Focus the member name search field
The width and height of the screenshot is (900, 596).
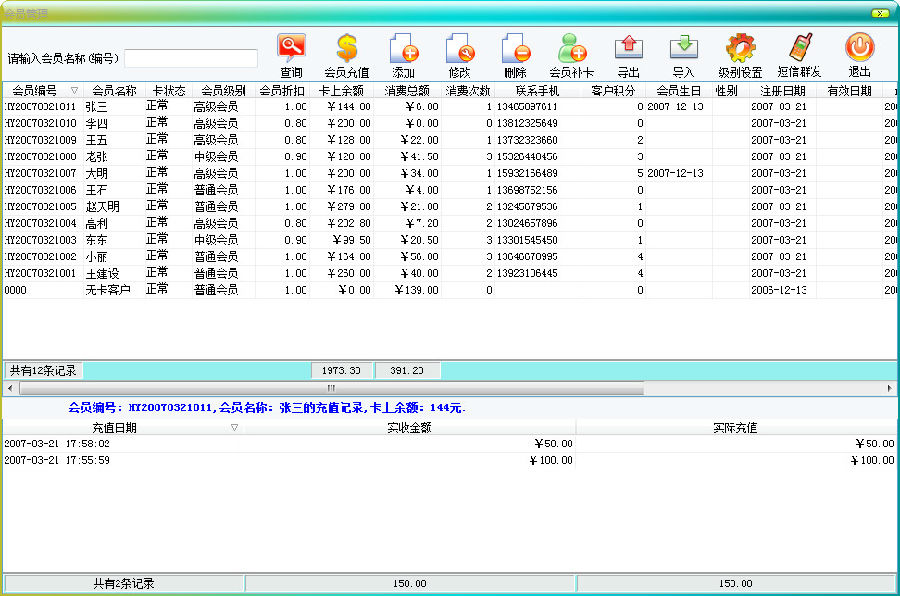tap(191, 58)
